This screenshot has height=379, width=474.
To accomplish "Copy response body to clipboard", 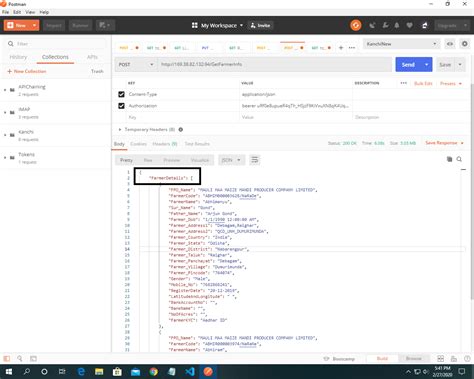I will click(449, 159).
